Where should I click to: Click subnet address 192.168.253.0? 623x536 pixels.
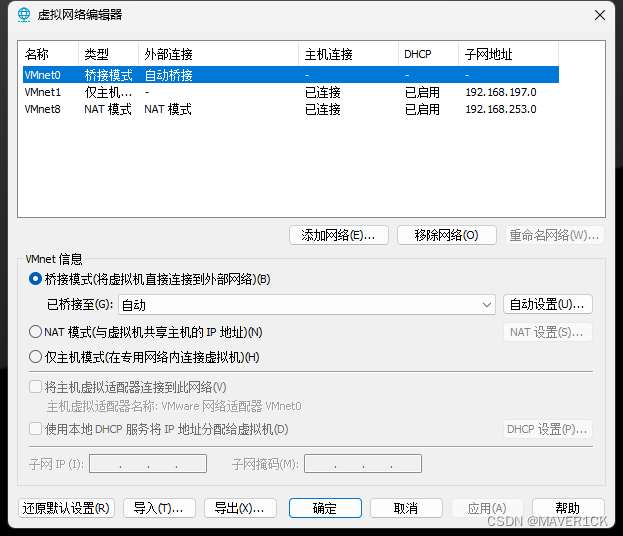coord(501,109)
